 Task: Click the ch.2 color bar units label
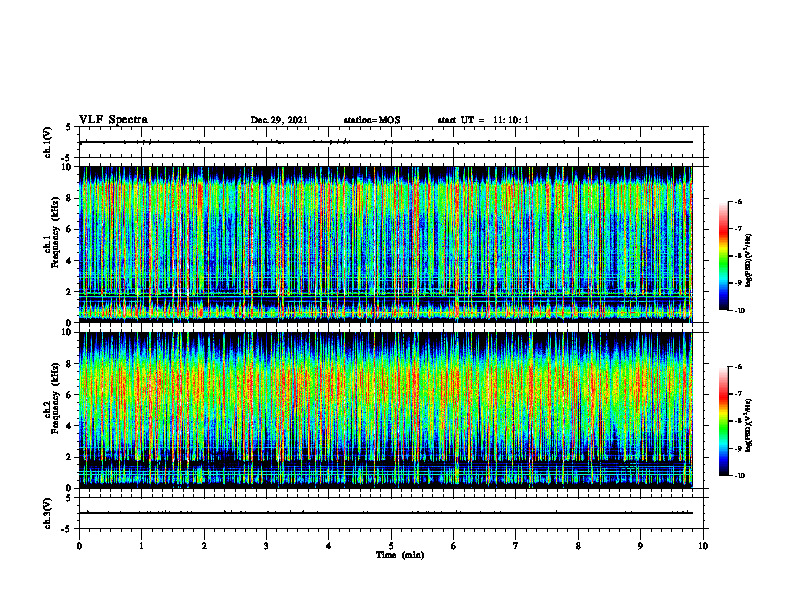coord(749,425)
